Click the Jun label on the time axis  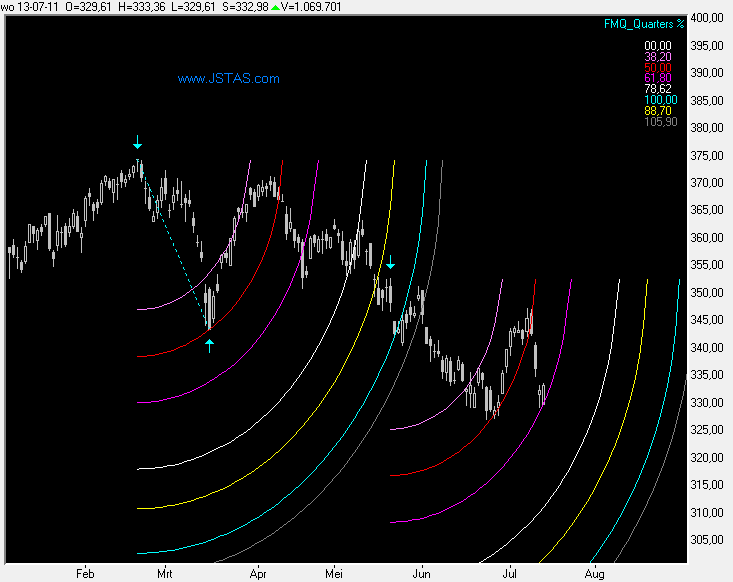pyautogui.click(x=423, y=574)
